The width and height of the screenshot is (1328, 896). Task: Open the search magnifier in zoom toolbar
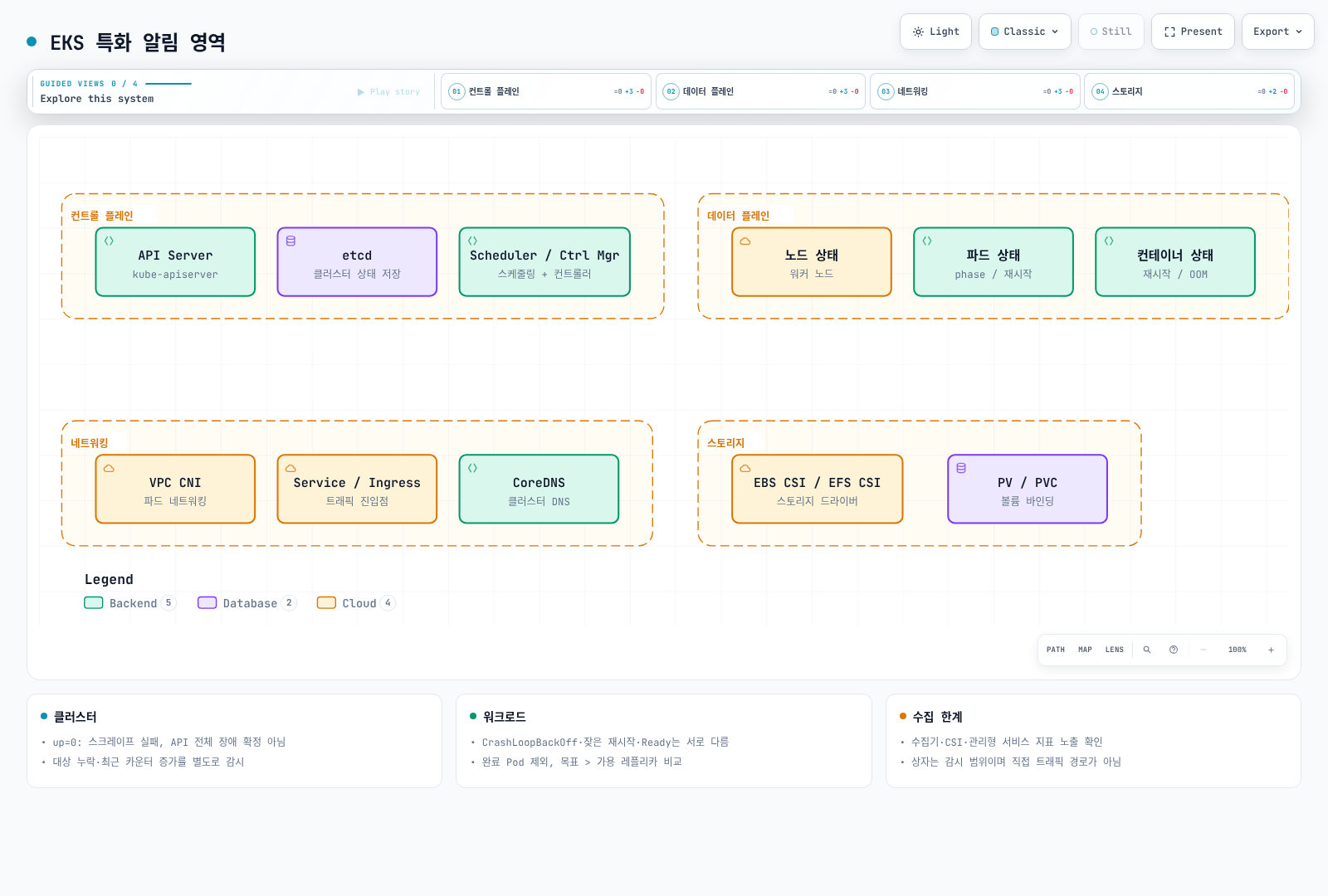(1147, 650)
